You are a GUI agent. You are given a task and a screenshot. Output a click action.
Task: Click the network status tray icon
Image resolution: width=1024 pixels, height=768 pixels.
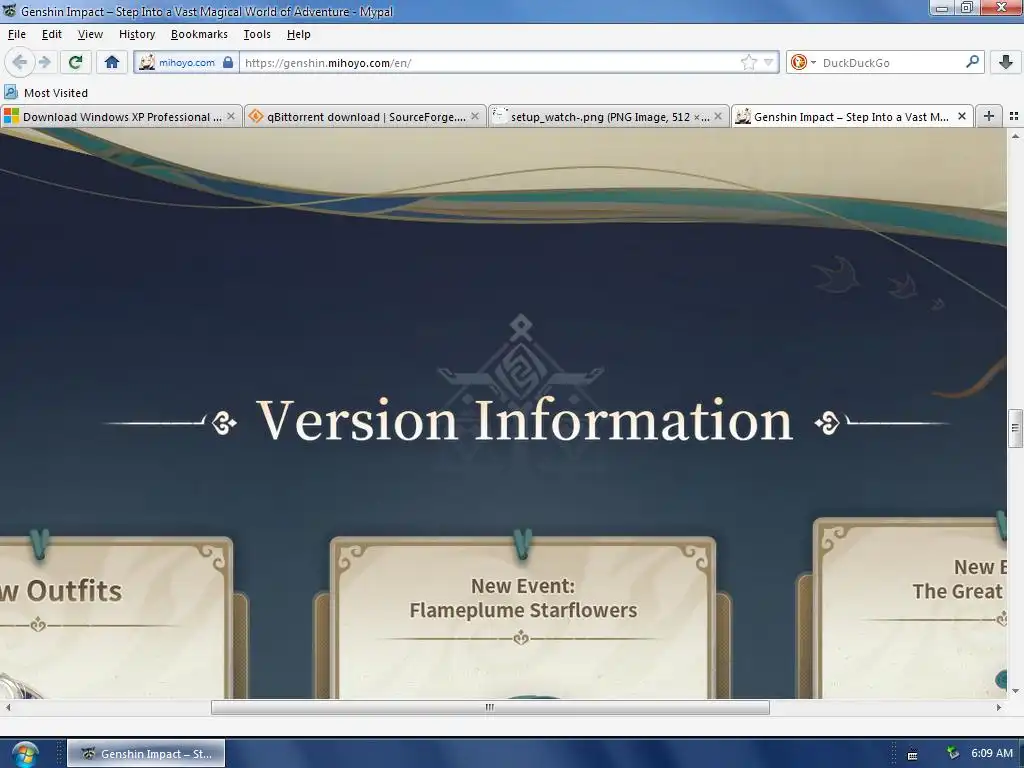coord(953,753)
